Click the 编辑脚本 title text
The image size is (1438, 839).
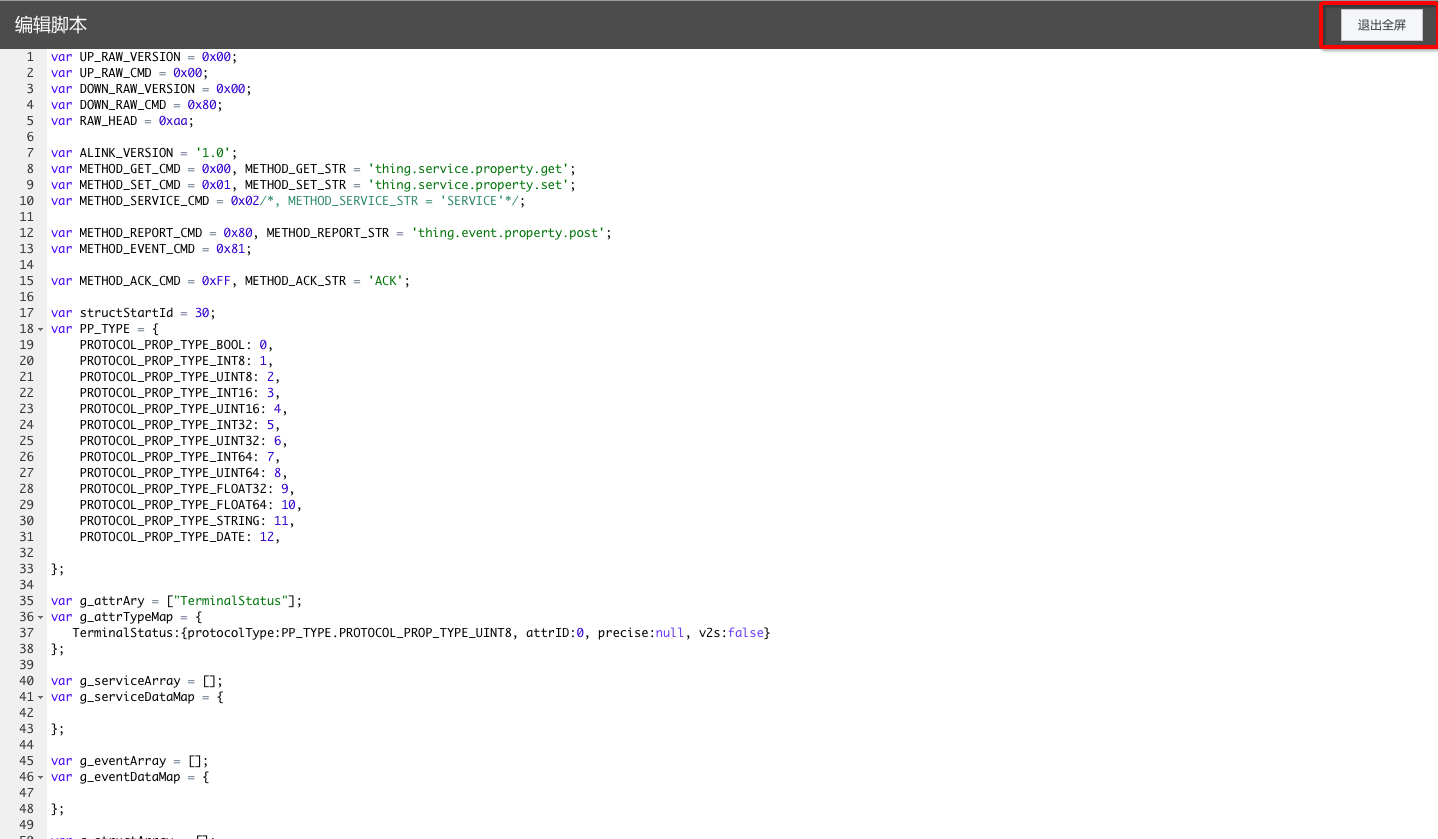pos(51,25)
